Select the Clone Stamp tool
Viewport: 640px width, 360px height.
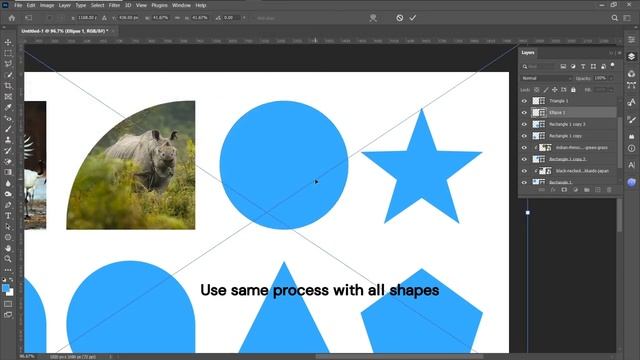pos(8,140)
